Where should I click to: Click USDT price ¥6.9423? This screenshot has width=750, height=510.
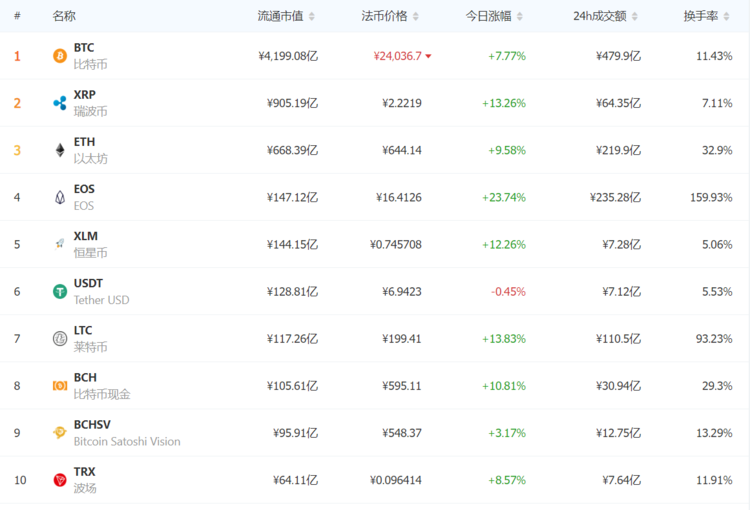tap(402, 291)
